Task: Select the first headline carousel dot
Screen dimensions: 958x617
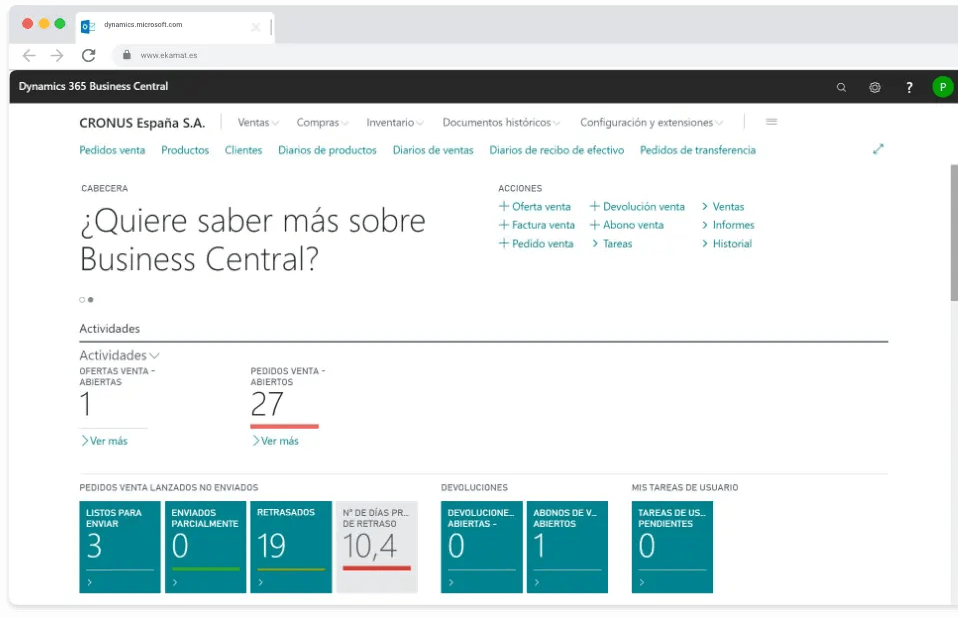Action: (82, 299)
